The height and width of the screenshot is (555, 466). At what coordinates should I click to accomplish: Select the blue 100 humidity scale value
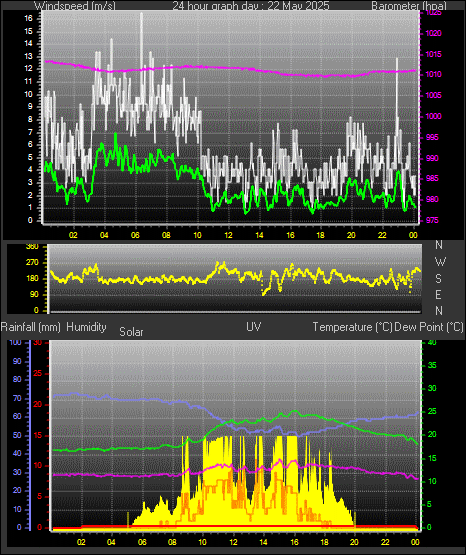click(x=15, y=342)
